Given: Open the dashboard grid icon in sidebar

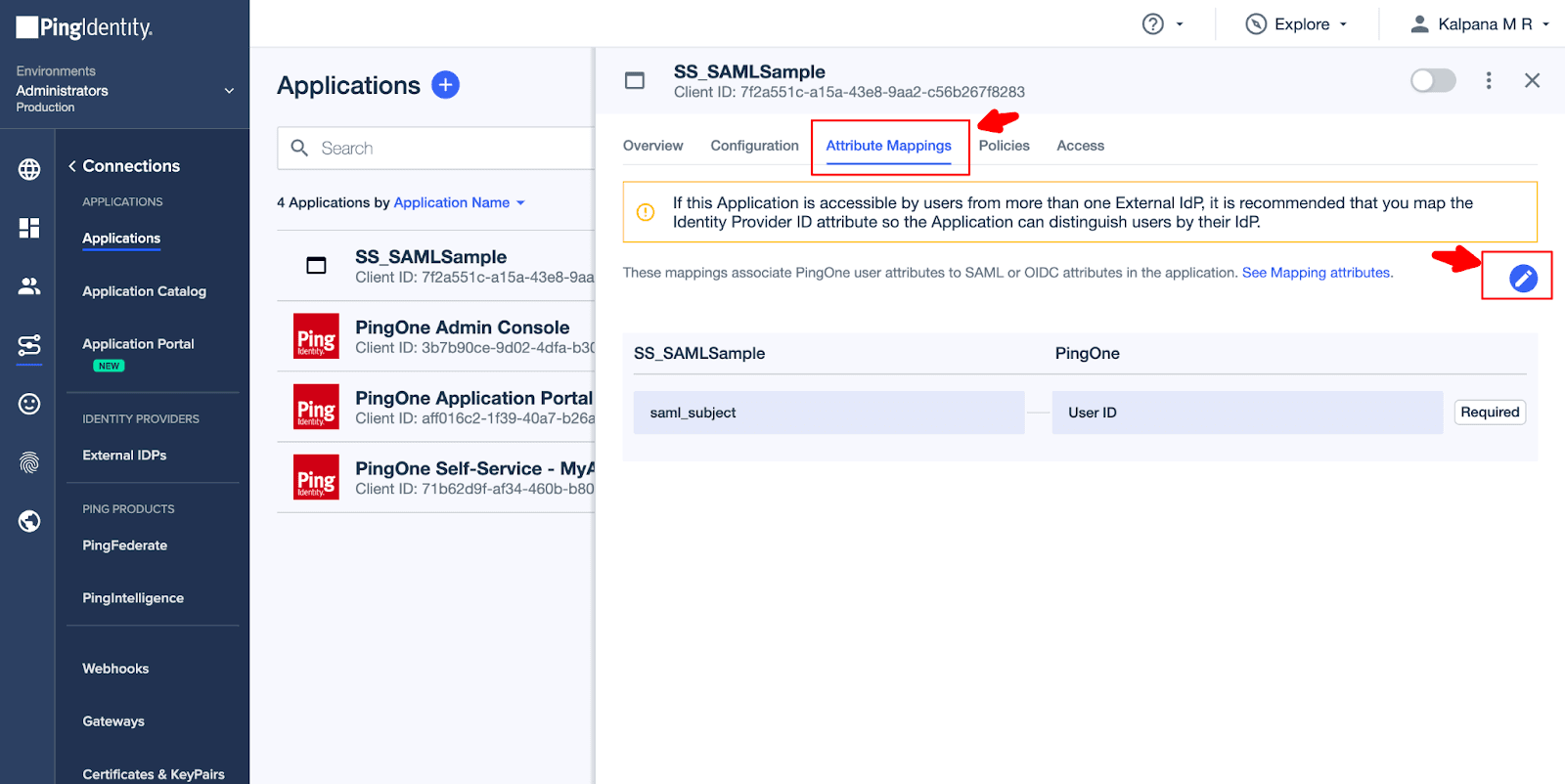Looking at the screenshot, I should [29, 228].
